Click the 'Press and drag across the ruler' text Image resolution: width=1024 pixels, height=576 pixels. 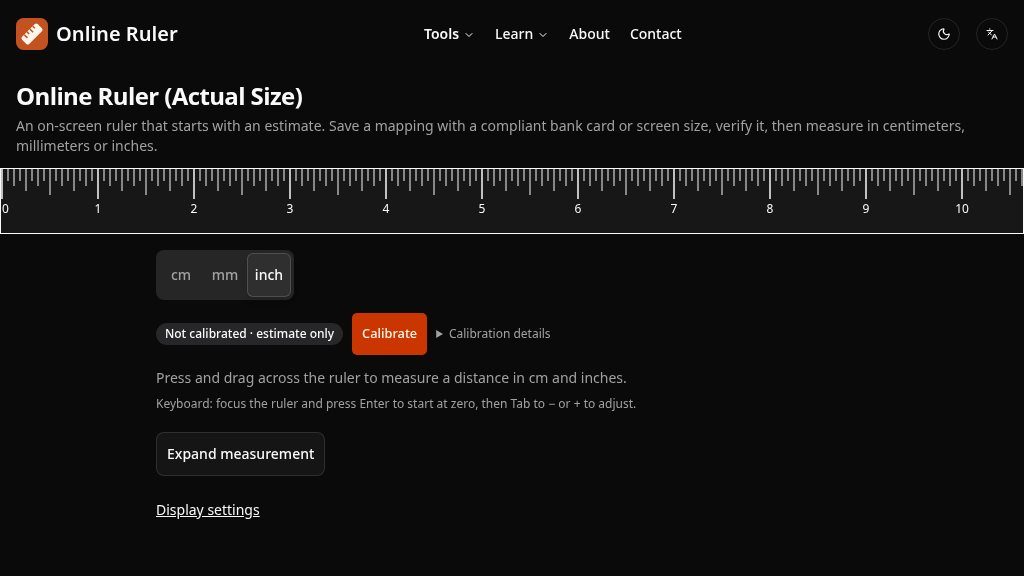point(391,378)
